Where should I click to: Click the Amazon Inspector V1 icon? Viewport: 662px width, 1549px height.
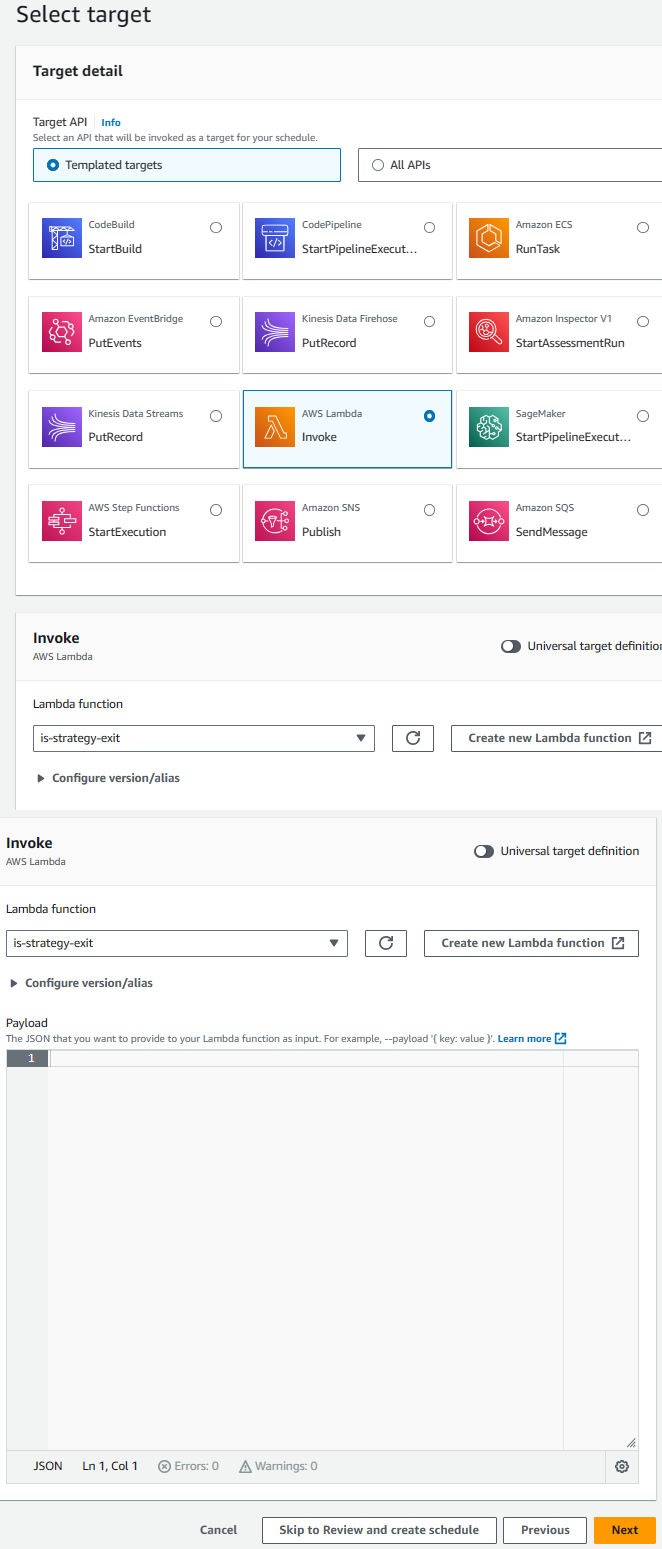489,332
